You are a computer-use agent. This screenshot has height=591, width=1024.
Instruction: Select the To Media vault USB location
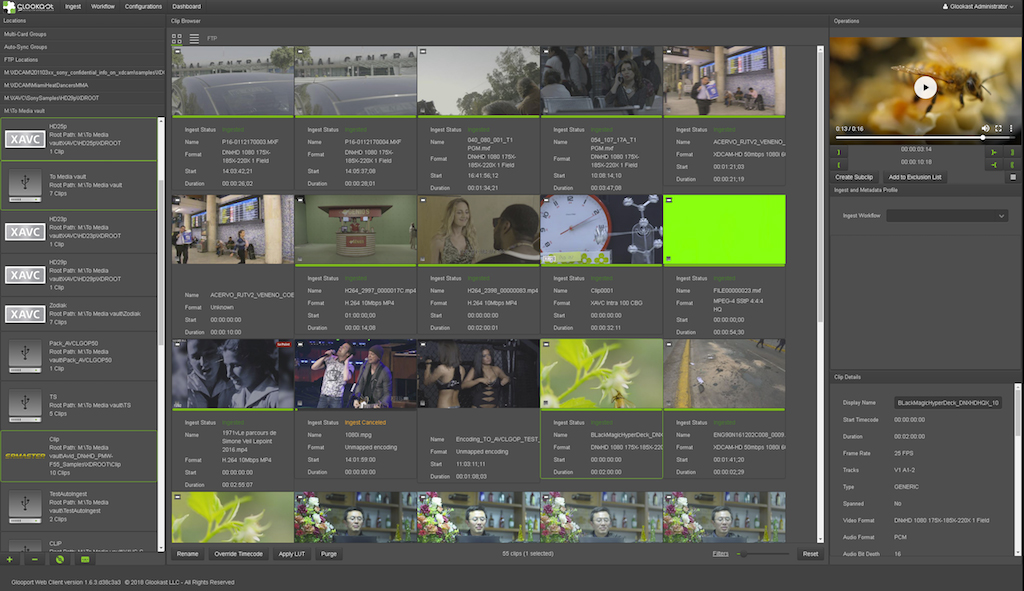pos(79,185)
